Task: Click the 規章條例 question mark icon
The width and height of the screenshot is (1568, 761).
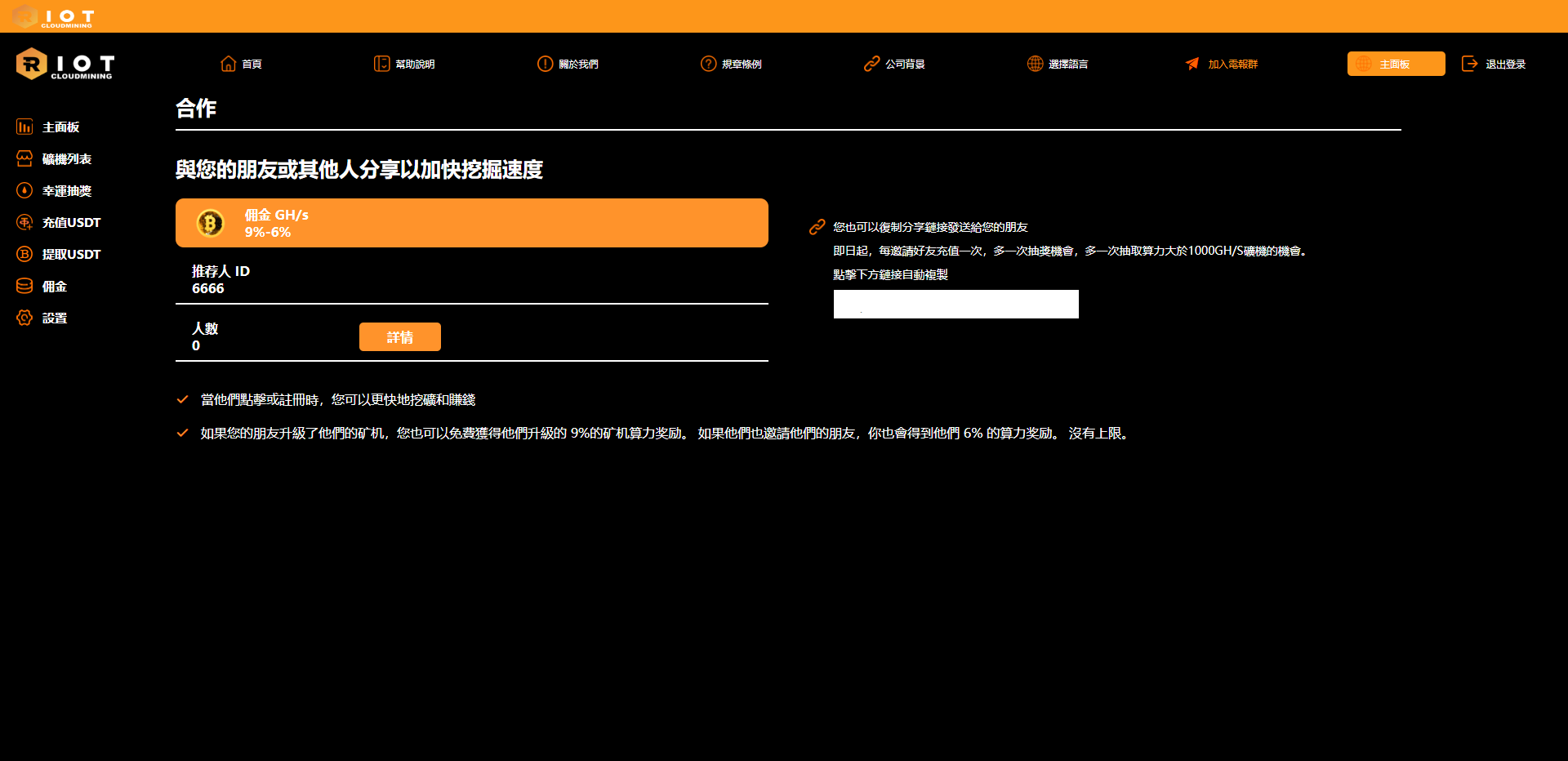Action: point(708,64)
